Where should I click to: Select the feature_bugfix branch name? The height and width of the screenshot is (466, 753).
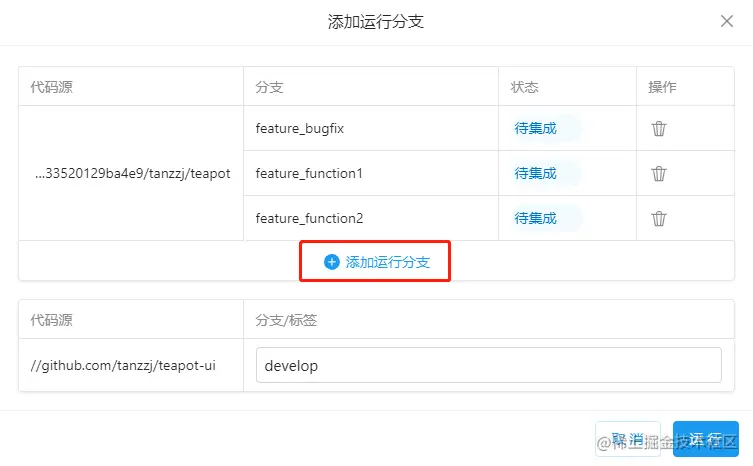point(300,129)
